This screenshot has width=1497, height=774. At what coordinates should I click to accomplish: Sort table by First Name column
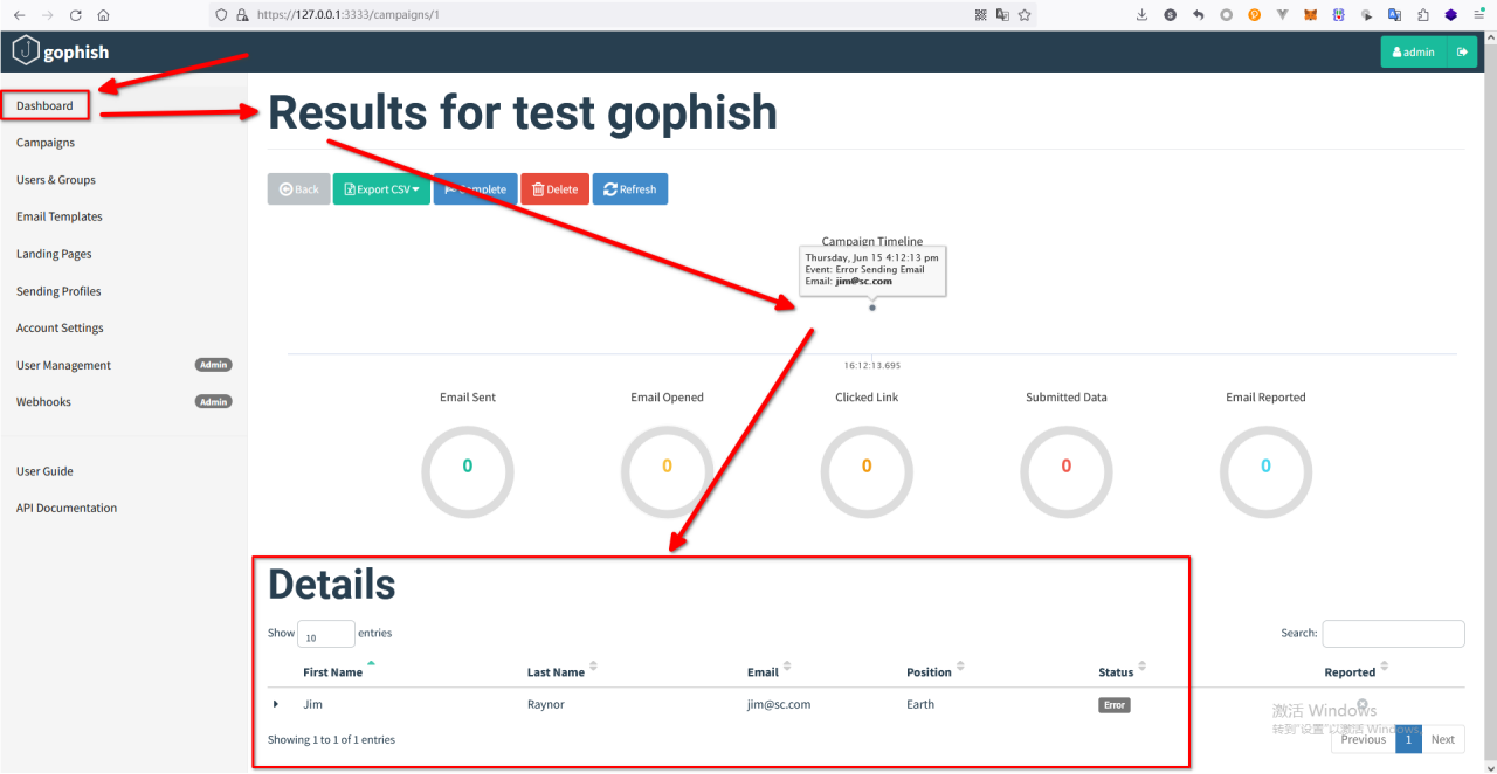point(333,672)
